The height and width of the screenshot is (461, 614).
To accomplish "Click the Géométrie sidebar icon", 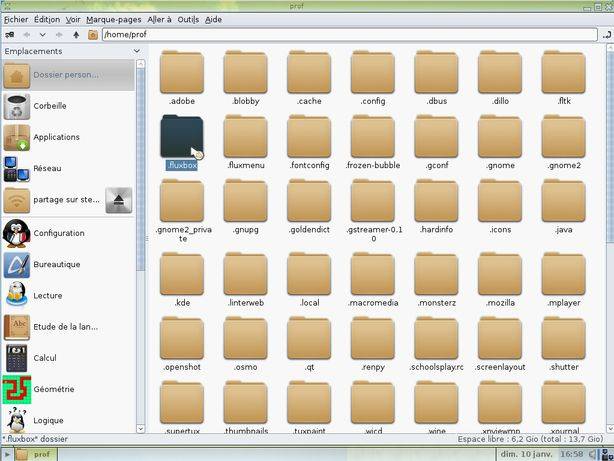I will click(x=16, y=390).
